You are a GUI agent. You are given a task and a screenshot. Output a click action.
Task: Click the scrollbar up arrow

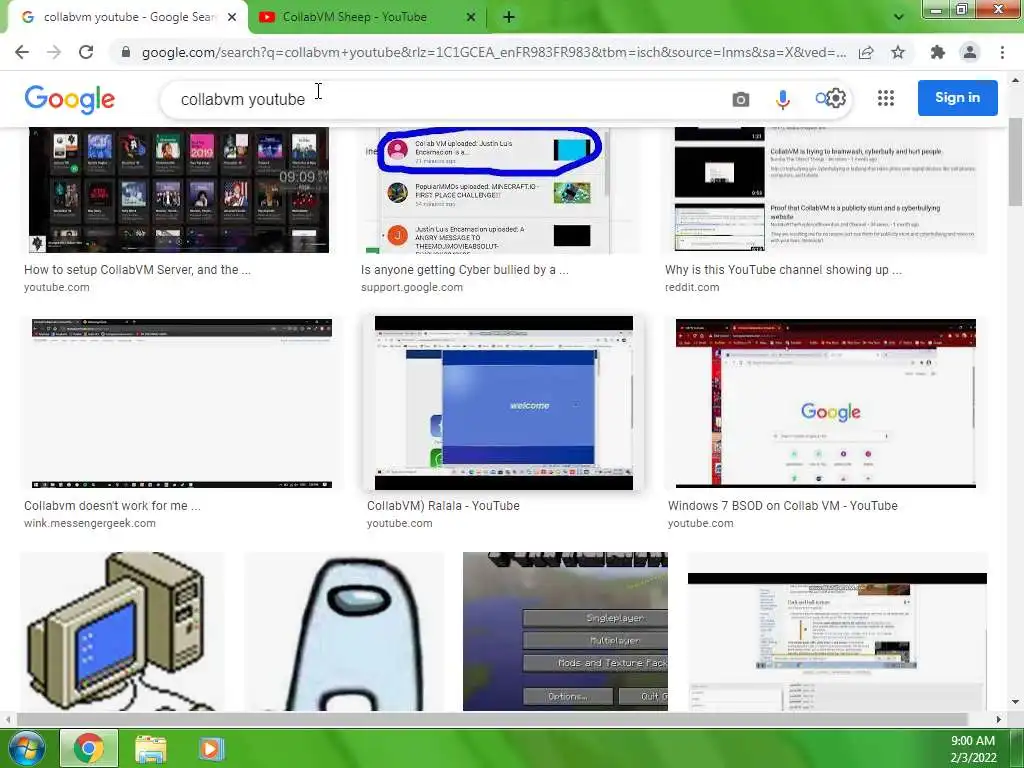pyautogui.click(x=1015, y=80)
